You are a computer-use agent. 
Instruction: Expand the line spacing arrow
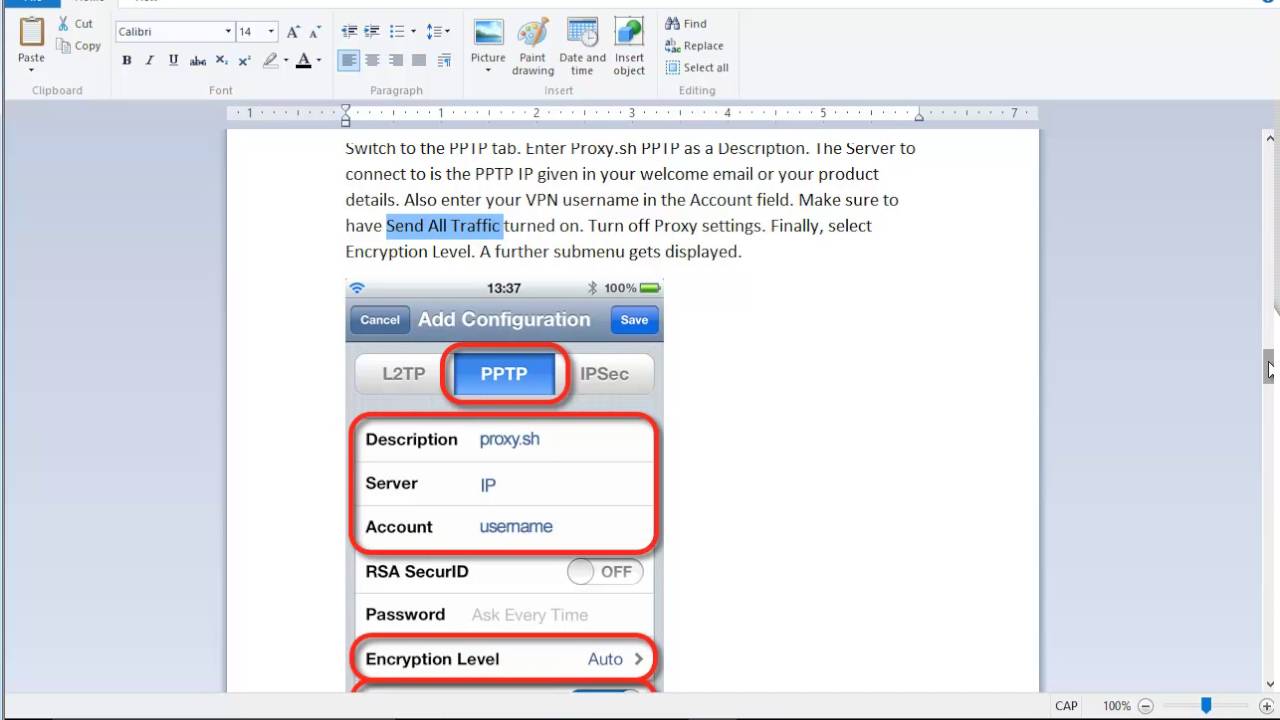pyautogui.click(x=447, y=32)
